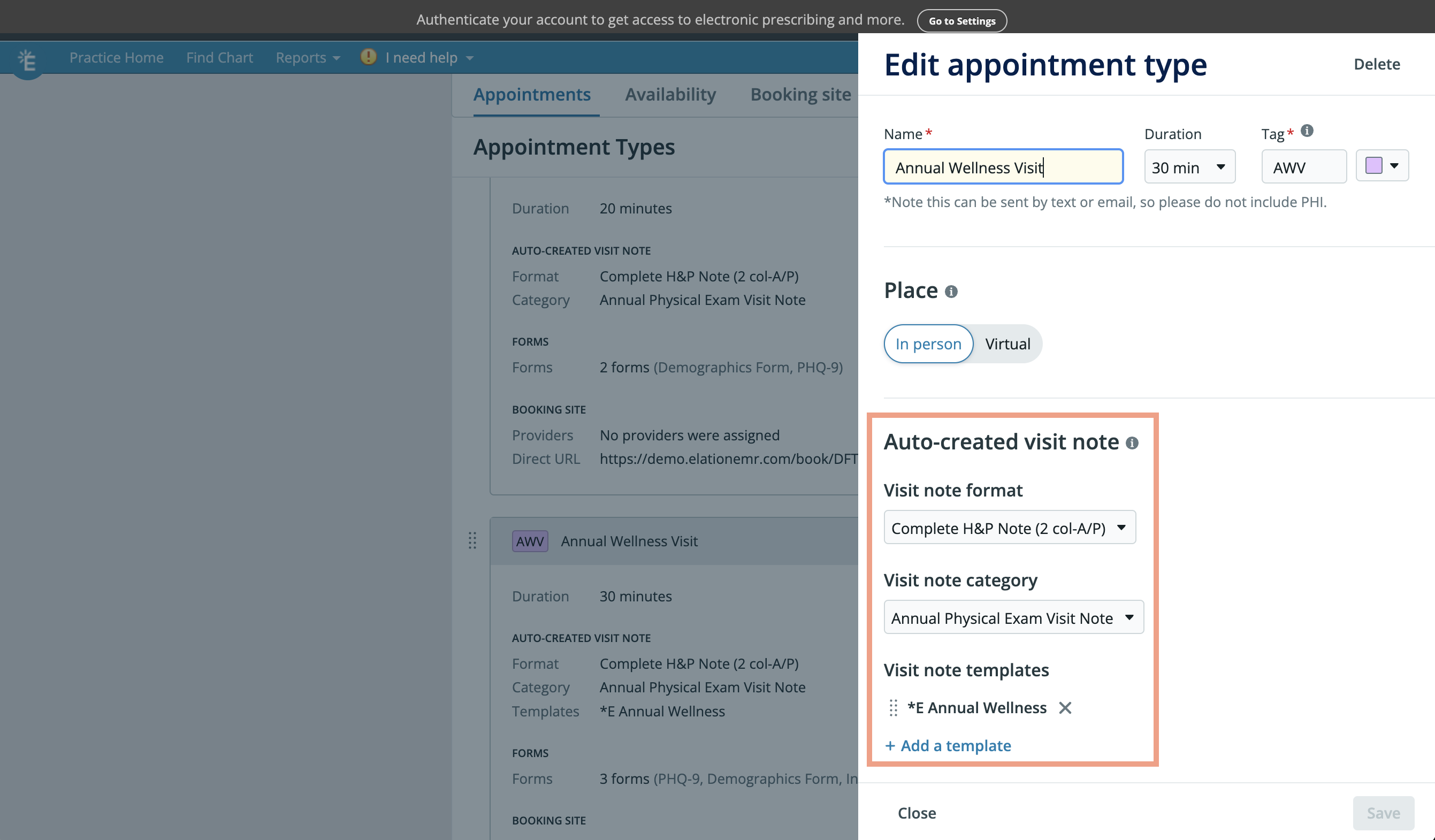1435x840 pixels.
Task: Click the AWV tag badge on the appointment card
Action: point(530,541)
